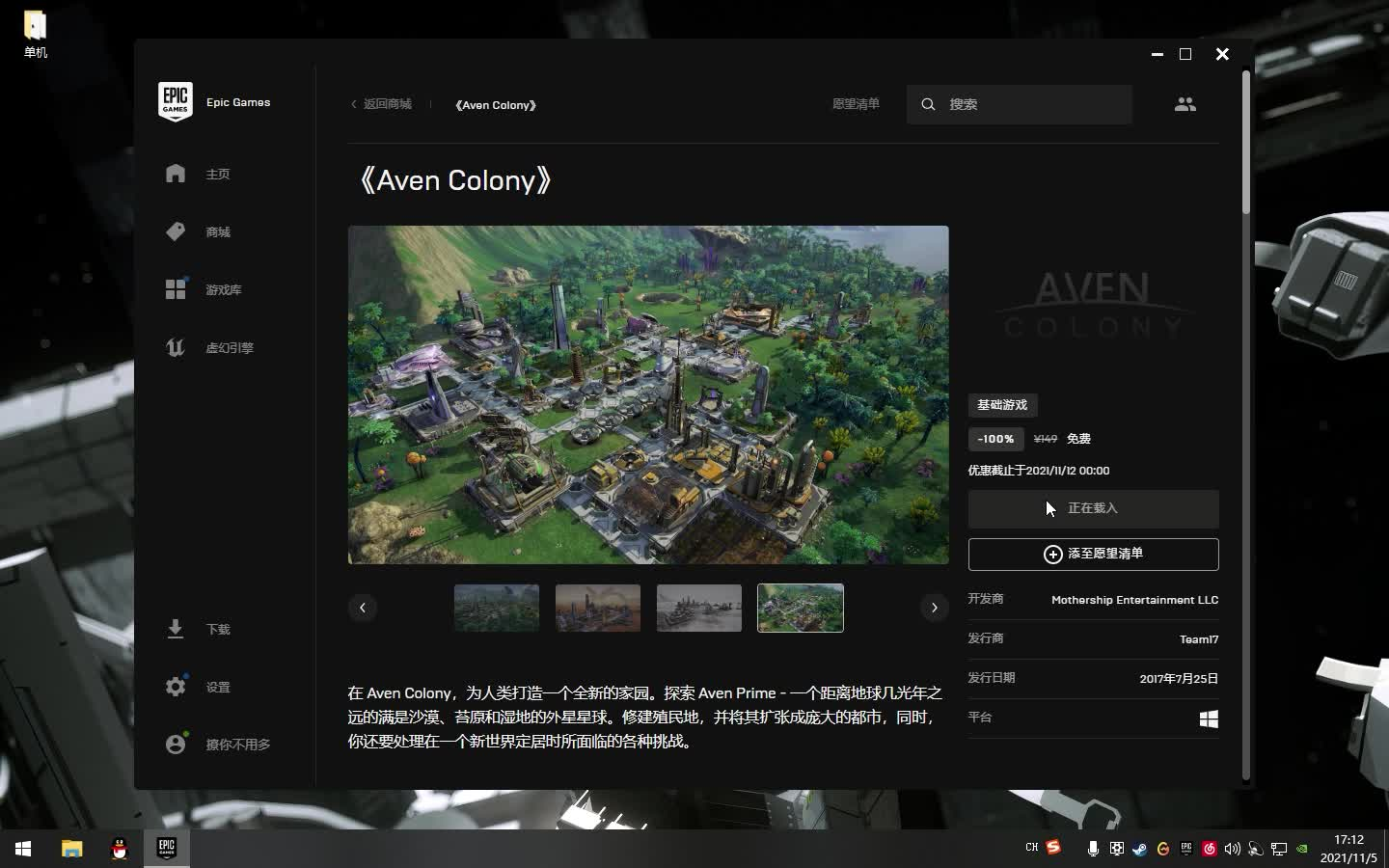Open 游戏库 library grid icon

pyautogui.click(x=175, y=289)
